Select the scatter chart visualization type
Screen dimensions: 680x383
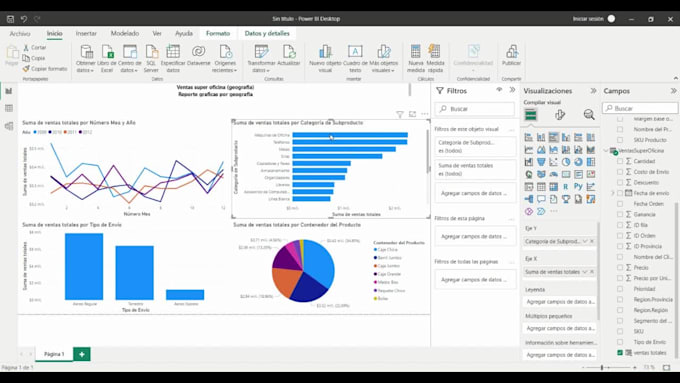pos(553,162)
